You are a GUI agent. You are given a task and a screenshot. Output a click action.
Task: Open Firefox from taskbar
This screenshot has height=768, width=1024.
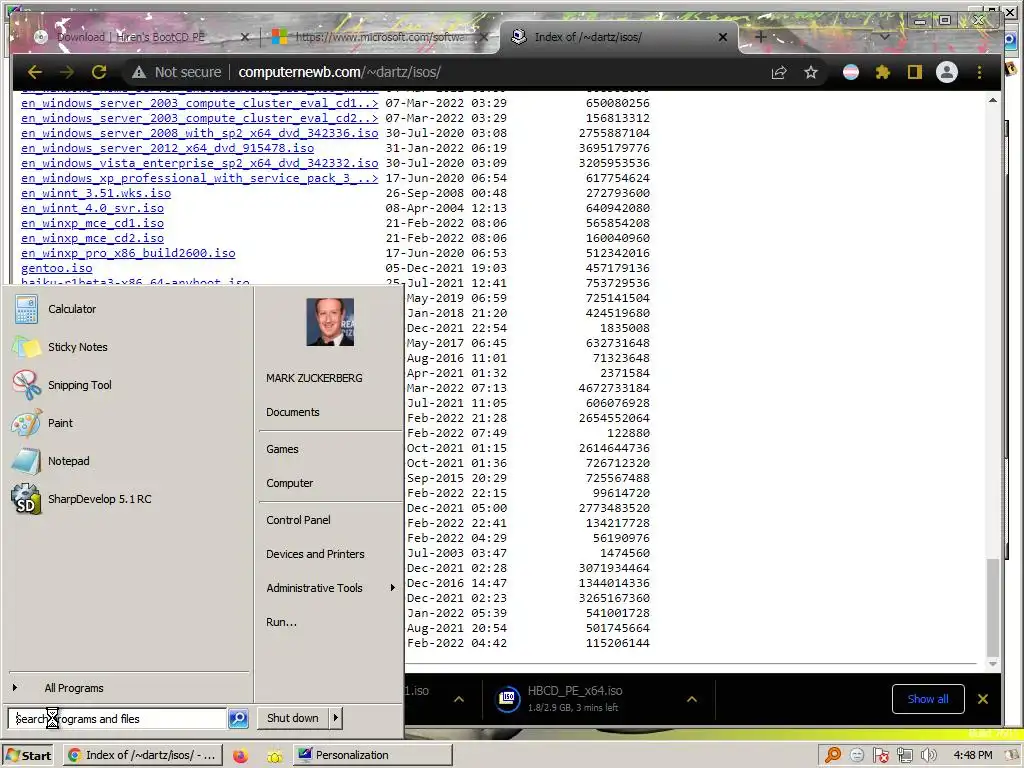(x=240, y=756)
